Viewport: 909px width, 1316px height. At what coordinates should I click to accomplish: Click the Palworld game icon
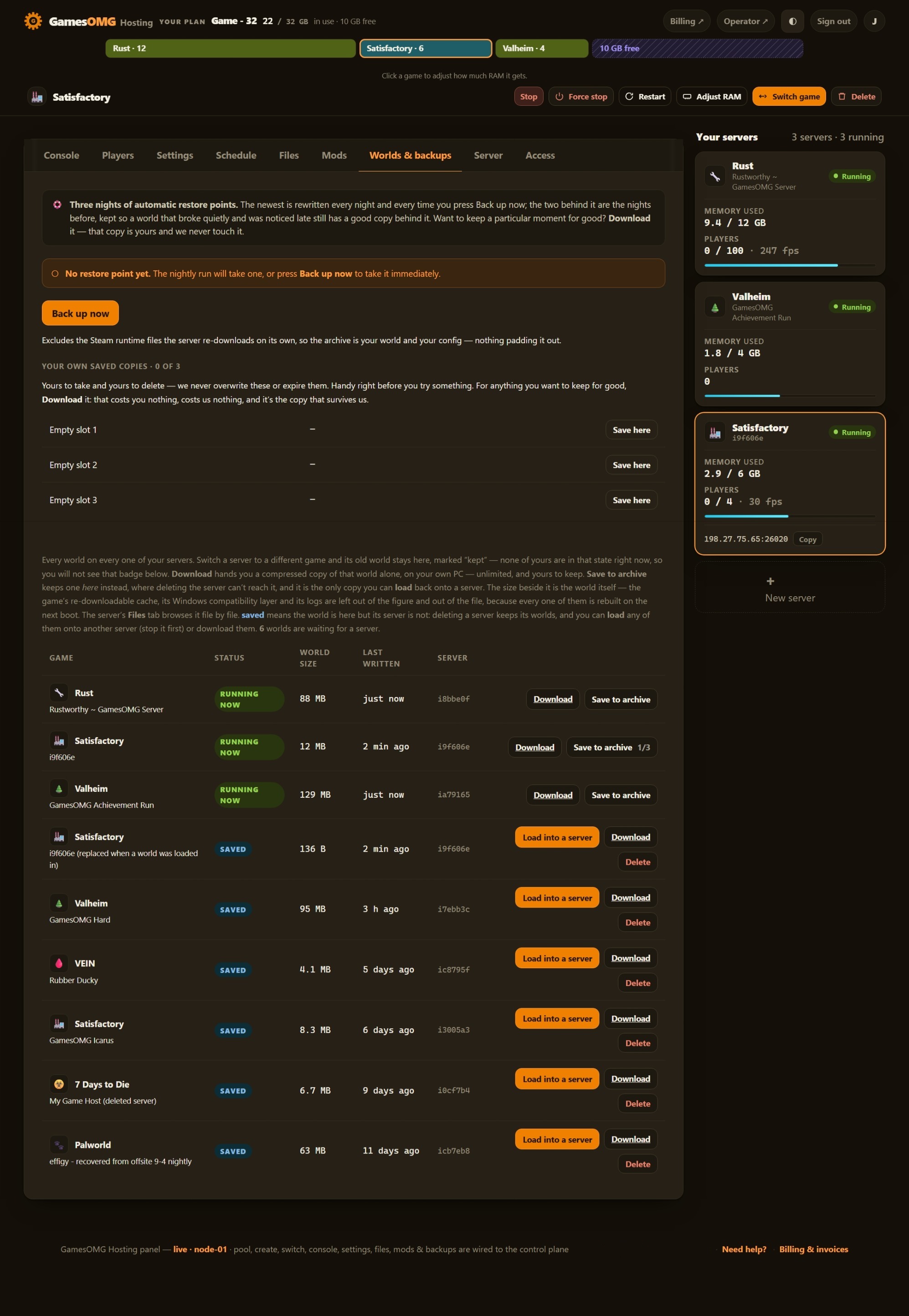tap(59, 1145)
